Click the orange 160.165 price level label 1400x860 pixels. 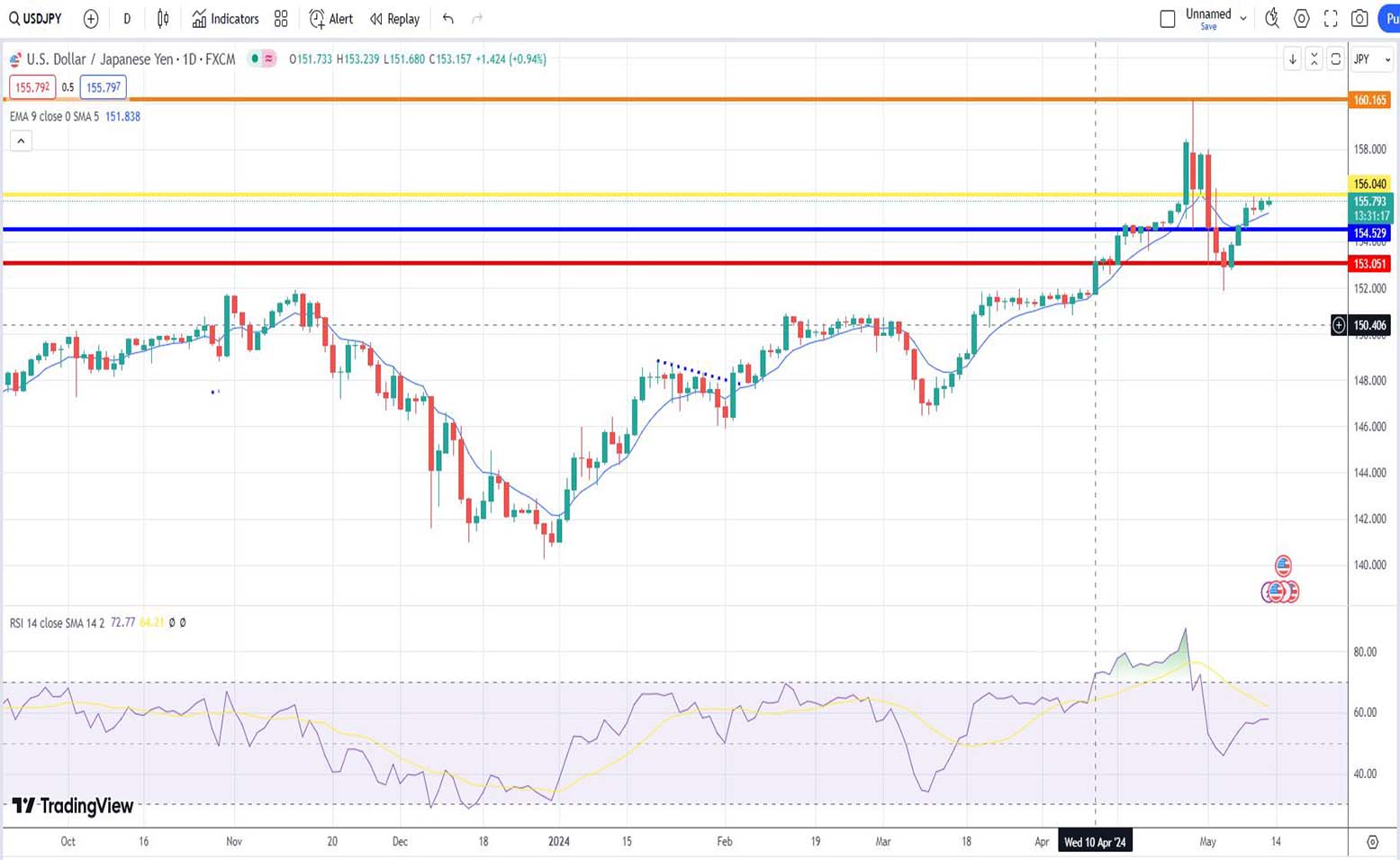click(1369, 100)
